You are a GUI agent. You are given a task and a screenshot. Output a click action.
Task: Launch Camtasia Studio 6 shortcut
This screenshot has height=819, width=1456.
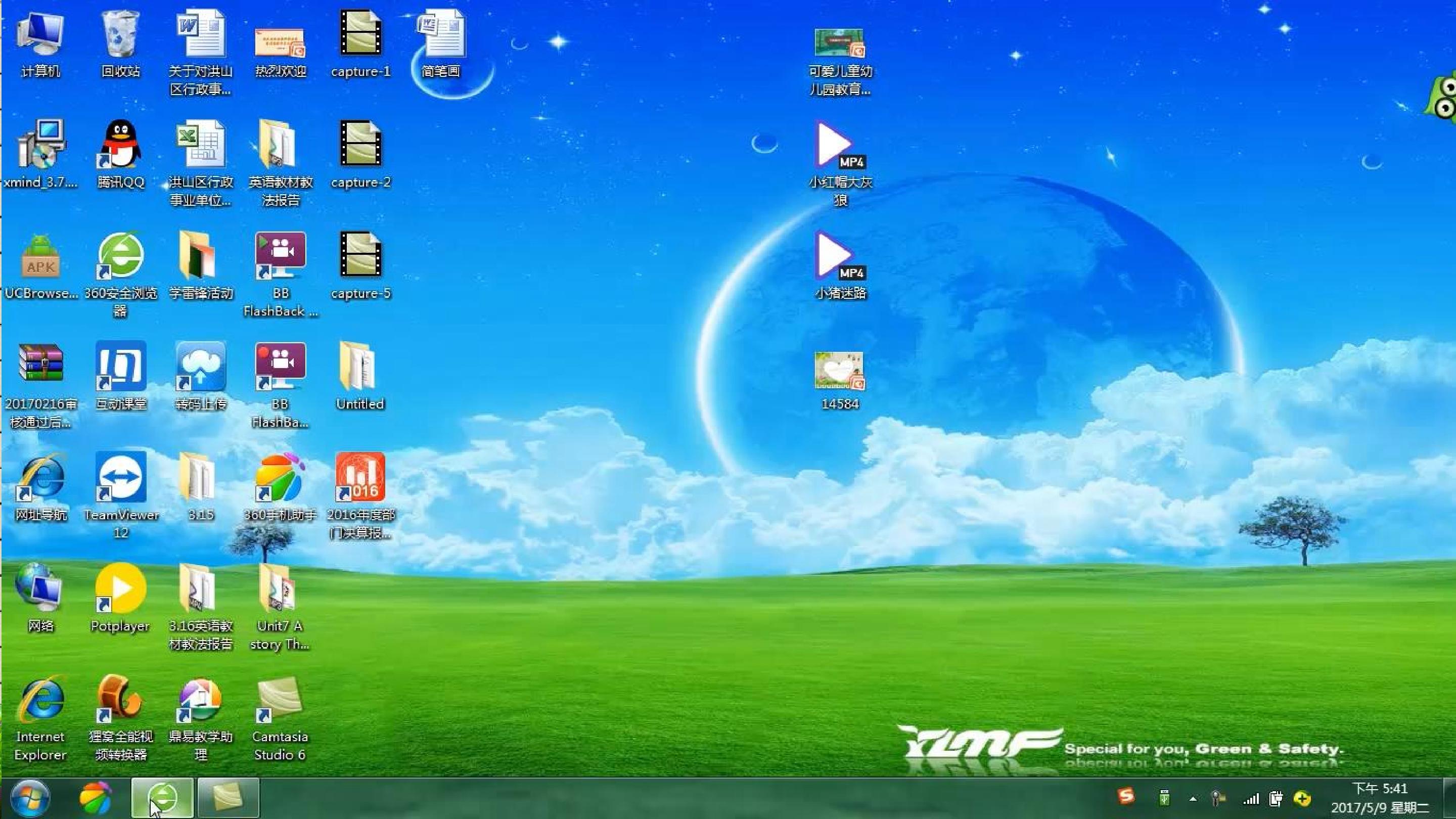point(281,718)
